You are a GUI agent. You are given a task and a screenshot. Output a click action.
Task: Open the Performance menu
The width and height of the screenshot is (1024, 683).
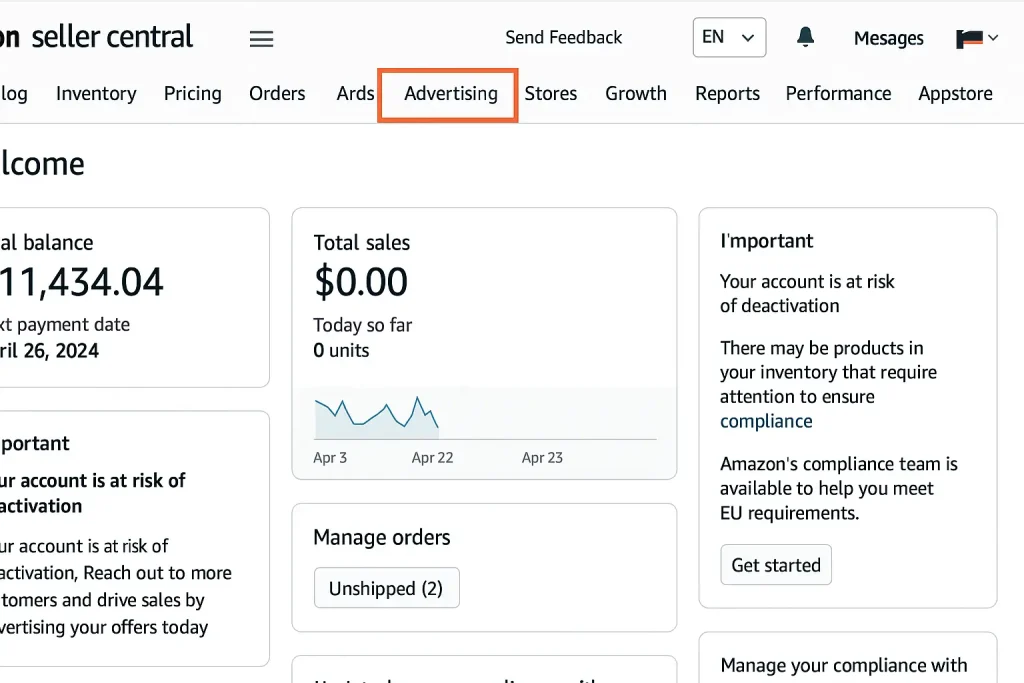(x=838, y=94)
